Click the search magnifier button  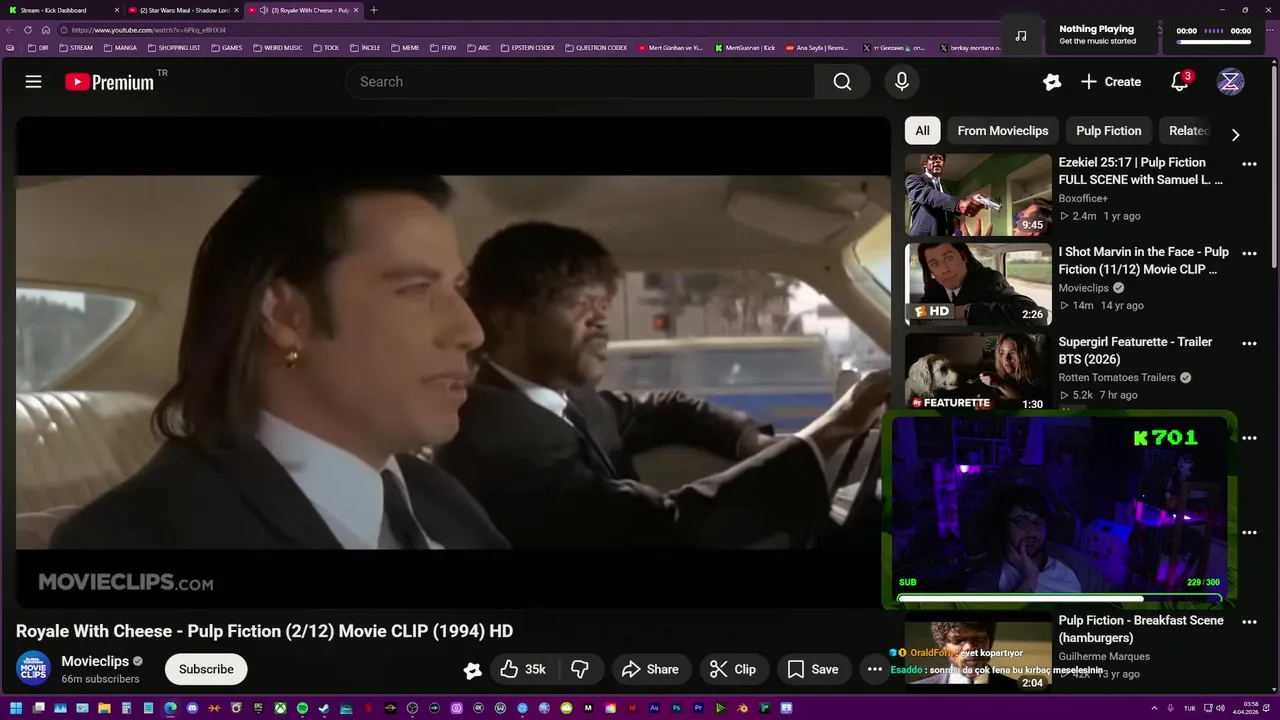[x=843, y=82]
